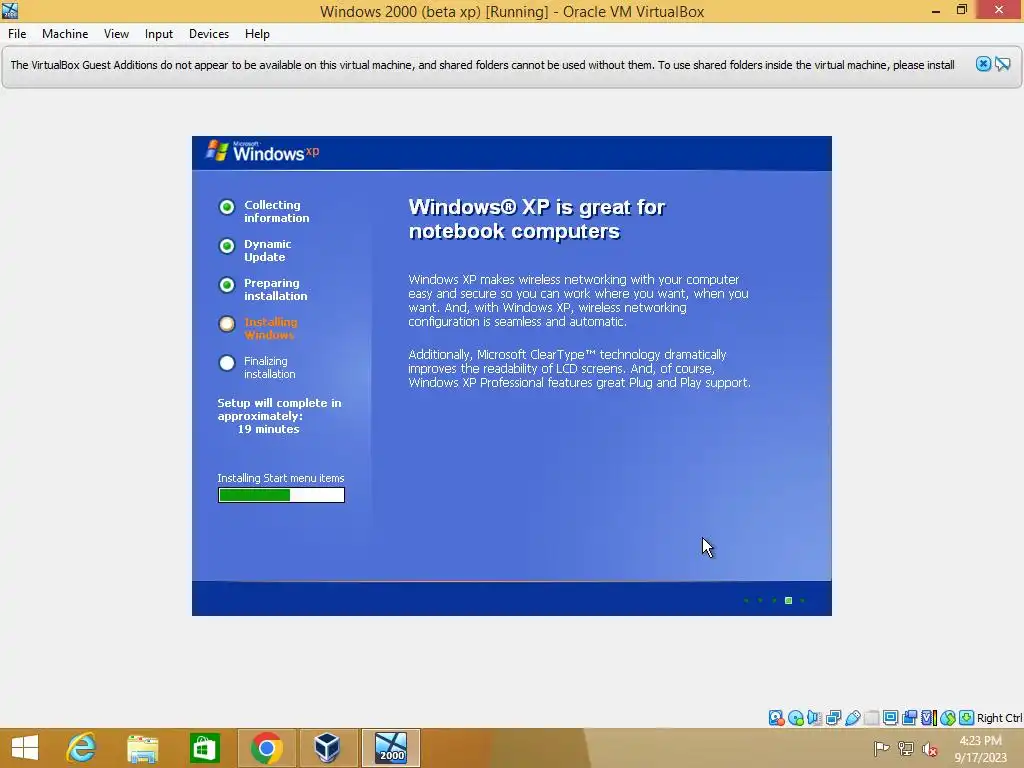Click the speech-bubble icon on the notification bar
This screenshot has height=768, width=1024.
pyautogui.click(x=1002, y=64)
